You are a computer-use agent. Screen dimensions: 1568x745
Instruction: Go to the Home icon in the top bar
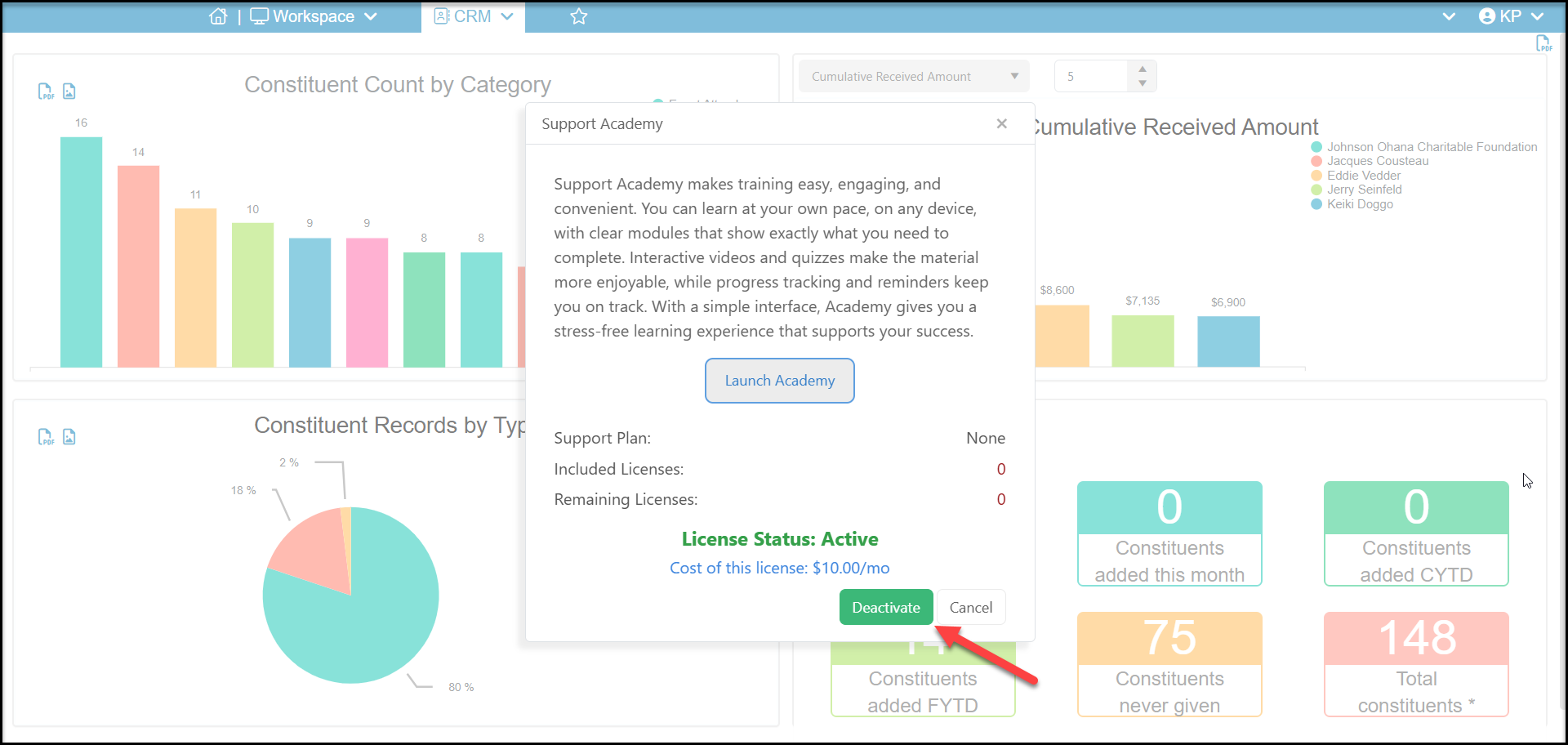tap(218, 16)
